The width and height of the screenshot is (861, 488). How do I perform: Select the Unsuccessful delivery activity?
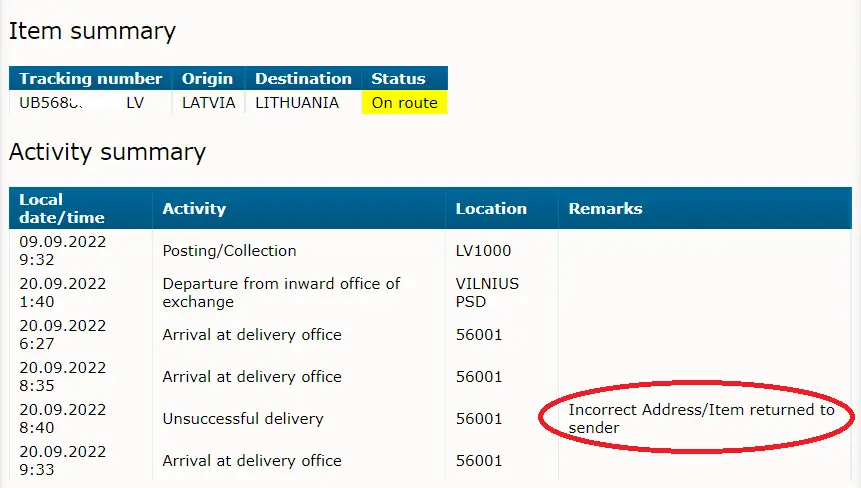coord(243,419)
